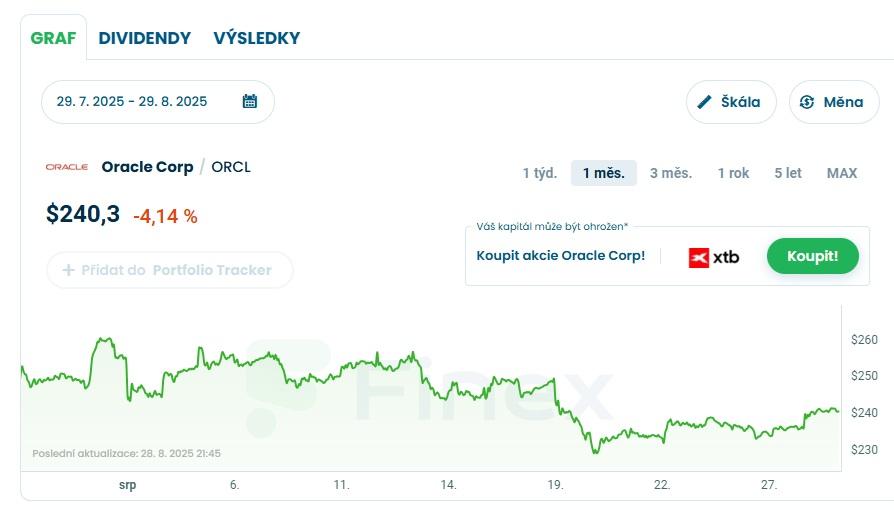Click the currency exchange icon beside Měna
Image resolution: width=894 pixels, height=510 pixels.
(x=807, y=102)
